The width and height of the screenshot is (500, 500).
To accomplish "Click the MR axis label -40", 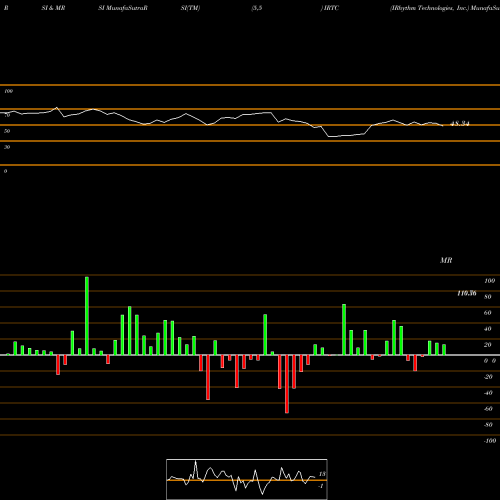I will point(488,393).
